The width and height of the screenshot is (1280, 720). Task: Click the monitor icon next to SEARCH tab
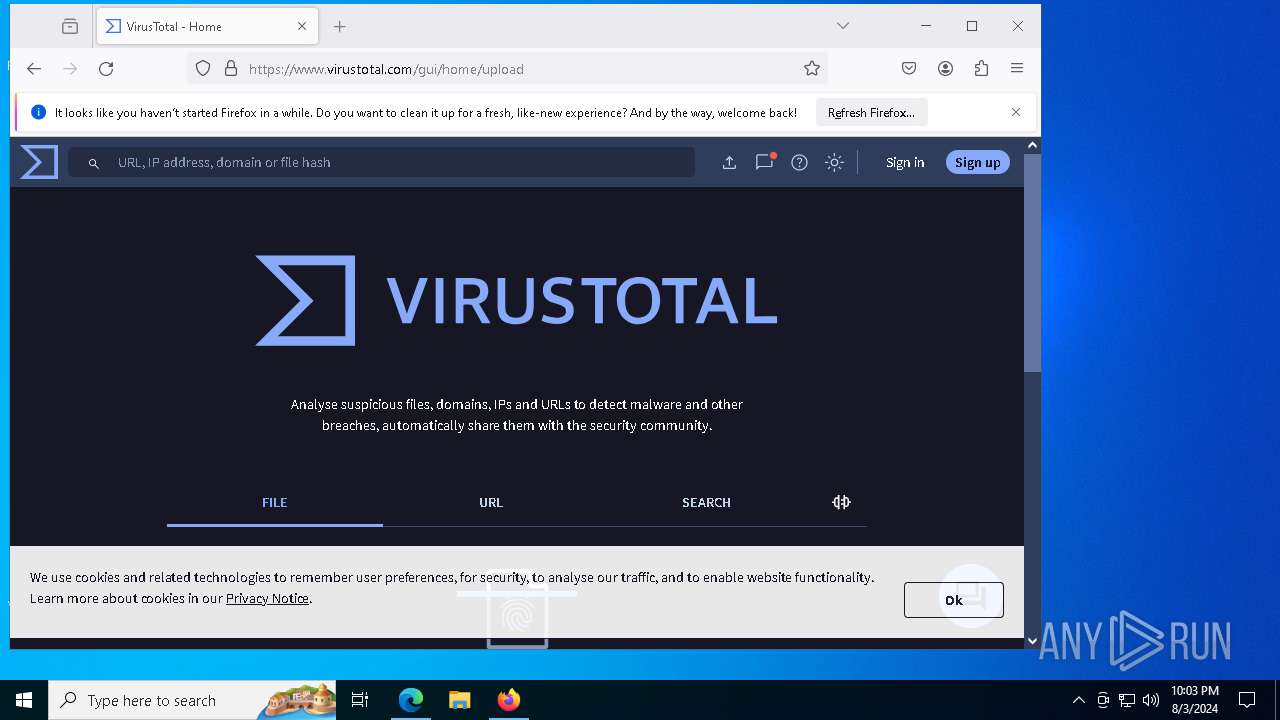(x=841, y=502)
